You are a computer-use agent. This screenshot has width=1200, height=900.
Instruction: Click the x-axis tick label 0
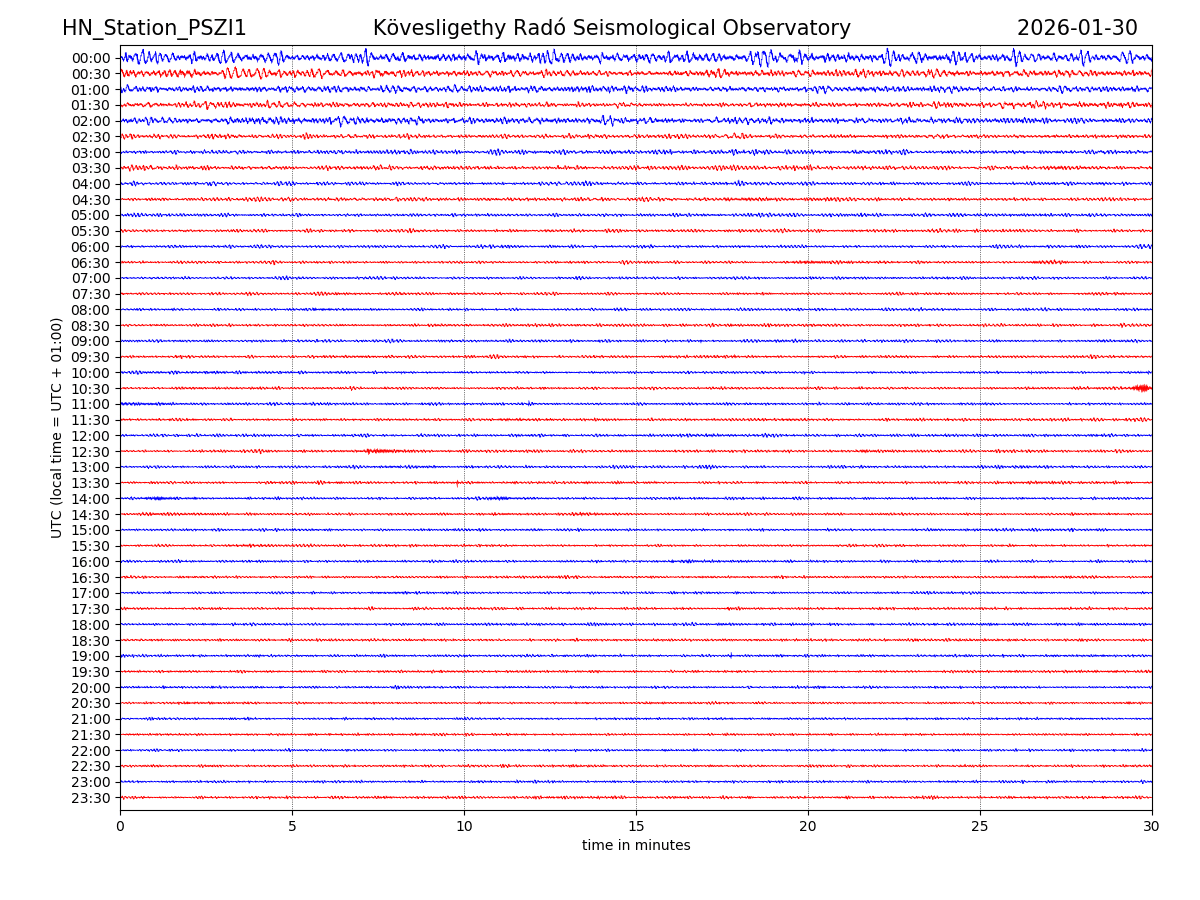point(120,827)
